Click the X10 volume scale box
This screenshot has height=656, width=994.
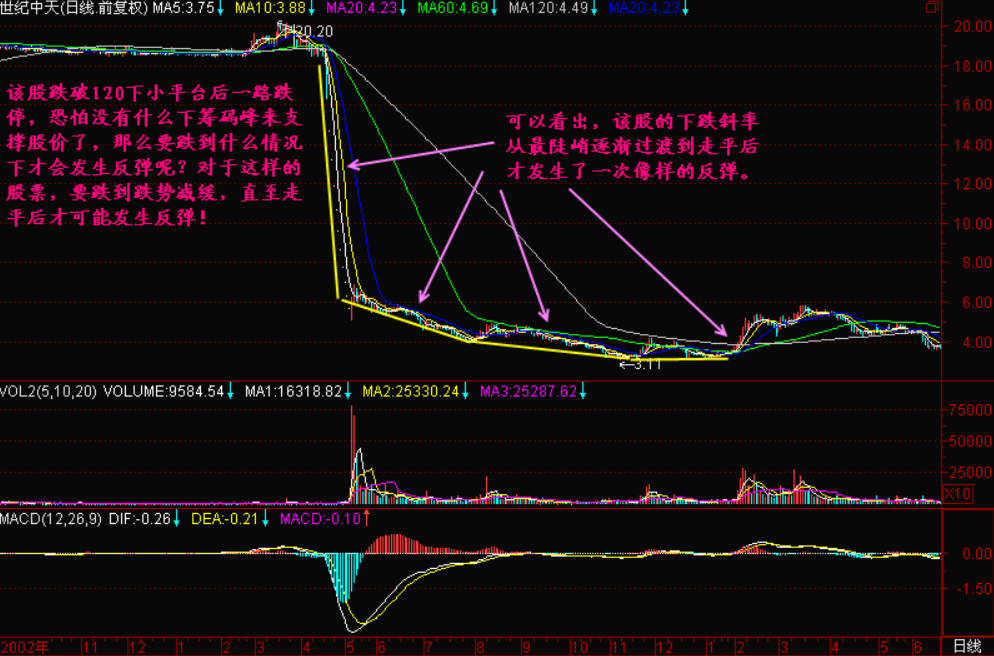[x=958, y=493]
